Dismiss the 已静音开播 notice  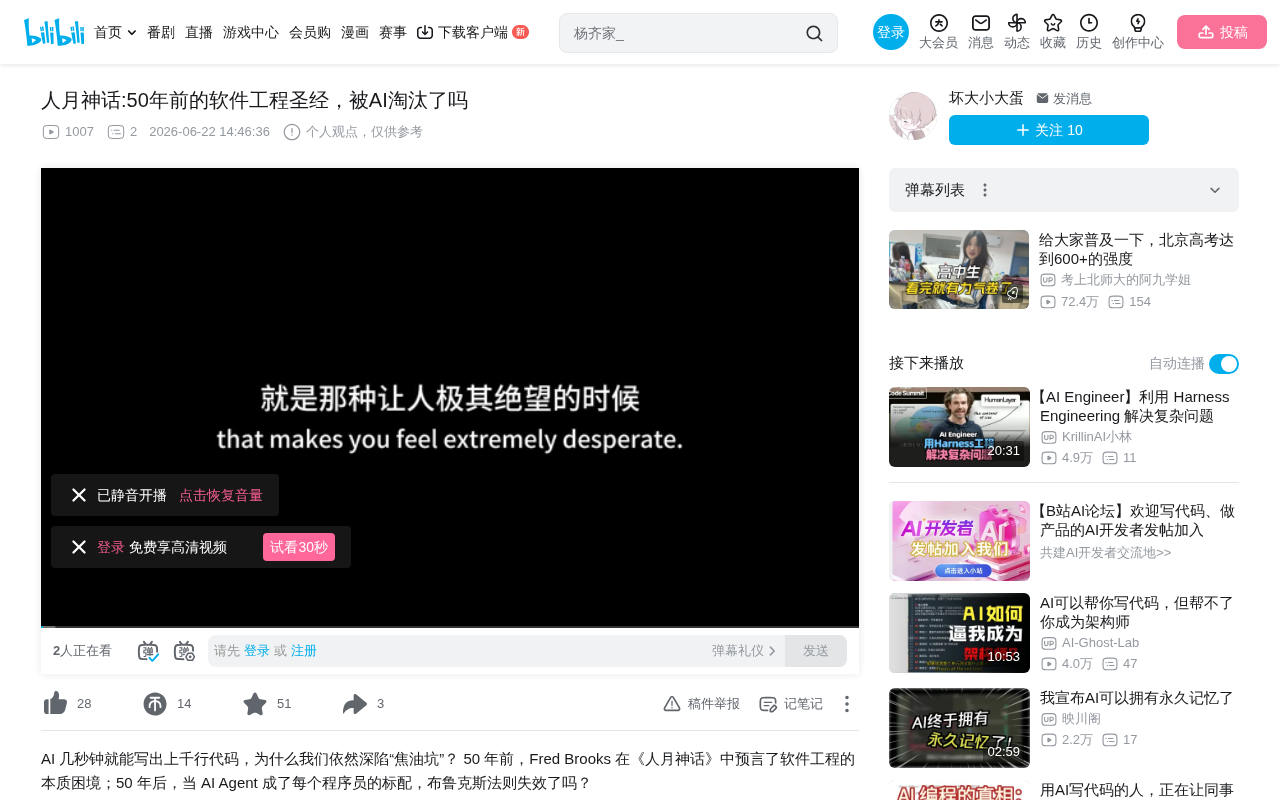tap(79, 495)
